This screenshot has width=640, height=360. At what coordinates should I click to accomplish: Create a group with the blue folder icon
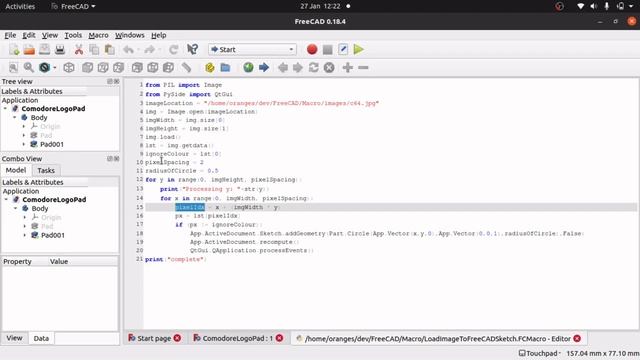(x=225, y=67)
